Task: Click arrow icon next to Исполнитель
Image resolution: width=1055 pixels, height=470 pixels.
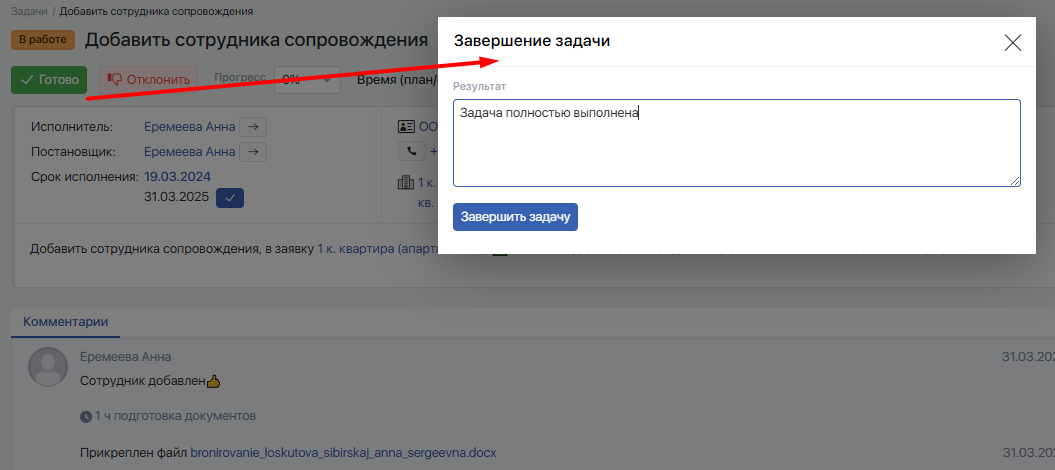Action: point(255,127)
